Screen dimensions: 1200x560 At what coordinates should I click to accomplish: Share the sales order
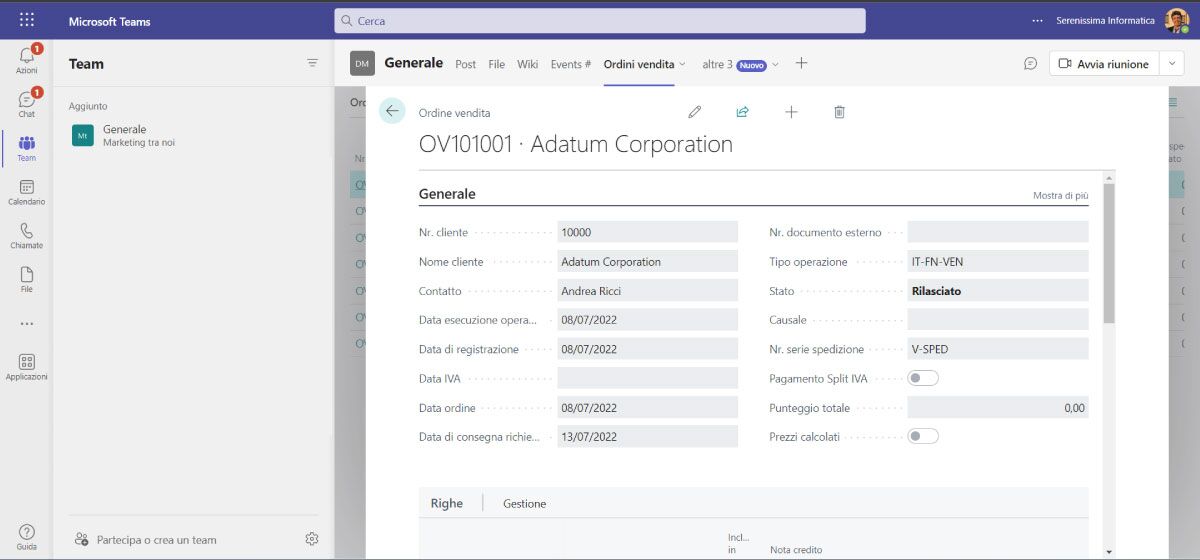742,112
